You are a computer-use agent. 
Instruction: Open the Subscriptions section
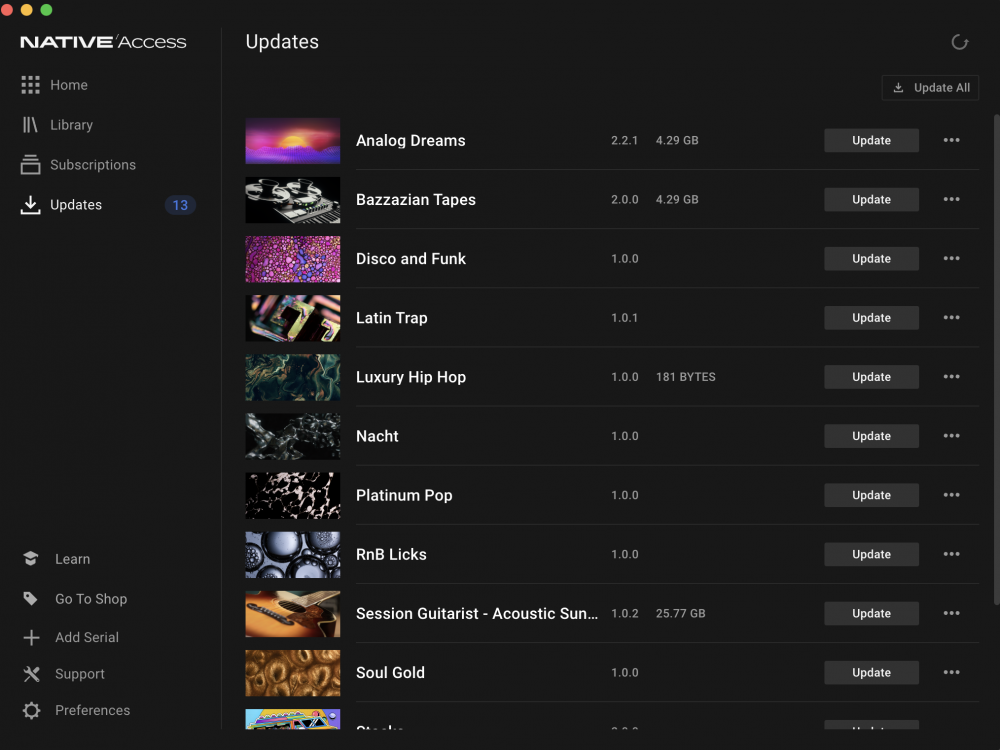point(93,165)
